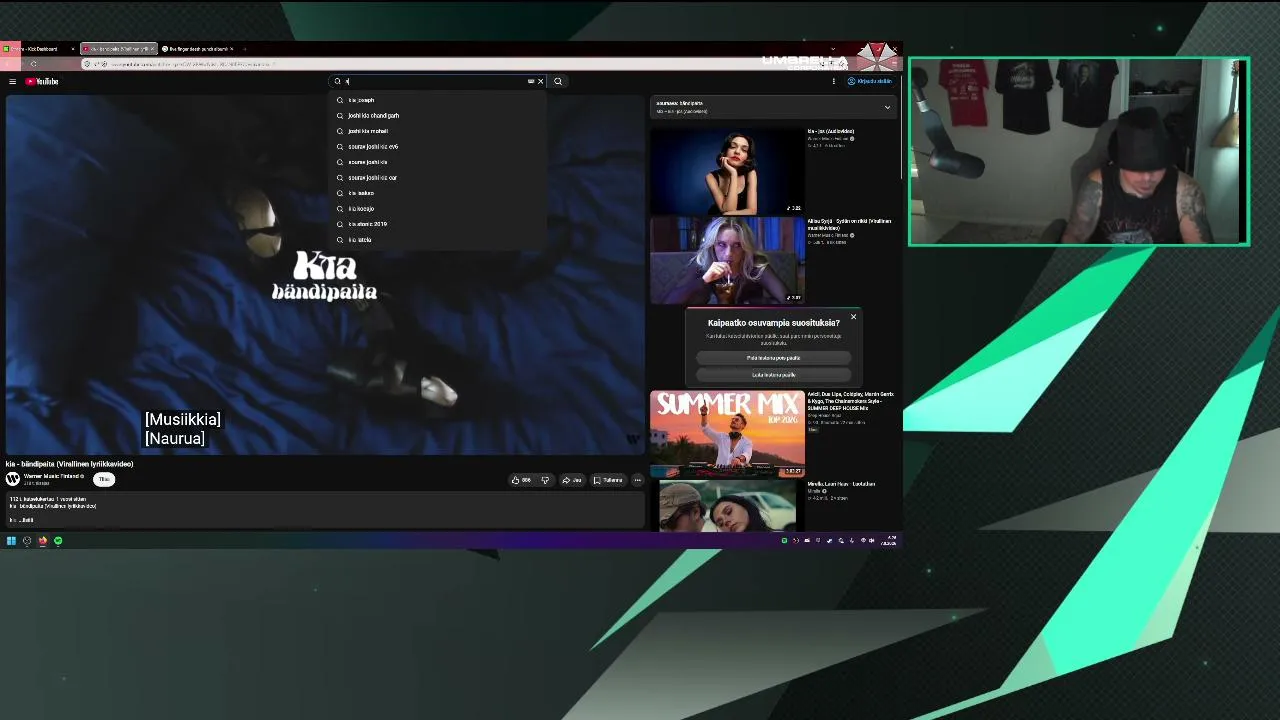Image resolution: width=1280 pixels, height=720 pixels.
Task: Expand the video description box
Action: click(324, 509)
